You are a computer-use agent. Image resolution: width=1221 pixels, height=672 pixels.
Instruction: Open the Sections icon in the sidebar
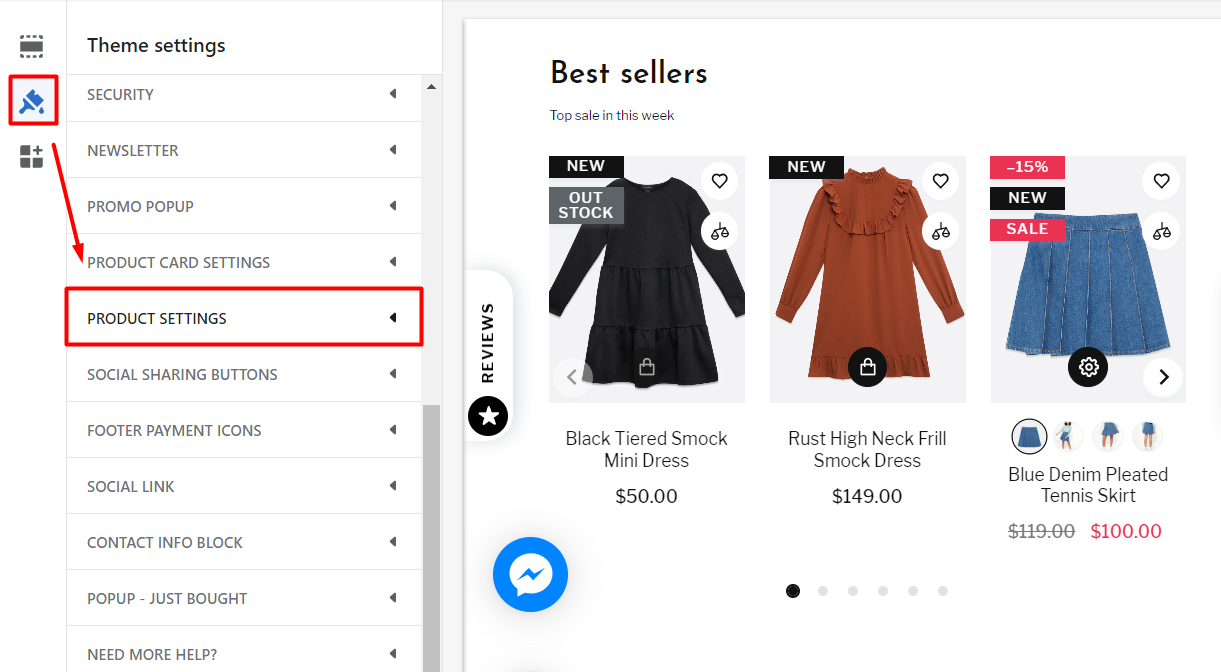32,46
